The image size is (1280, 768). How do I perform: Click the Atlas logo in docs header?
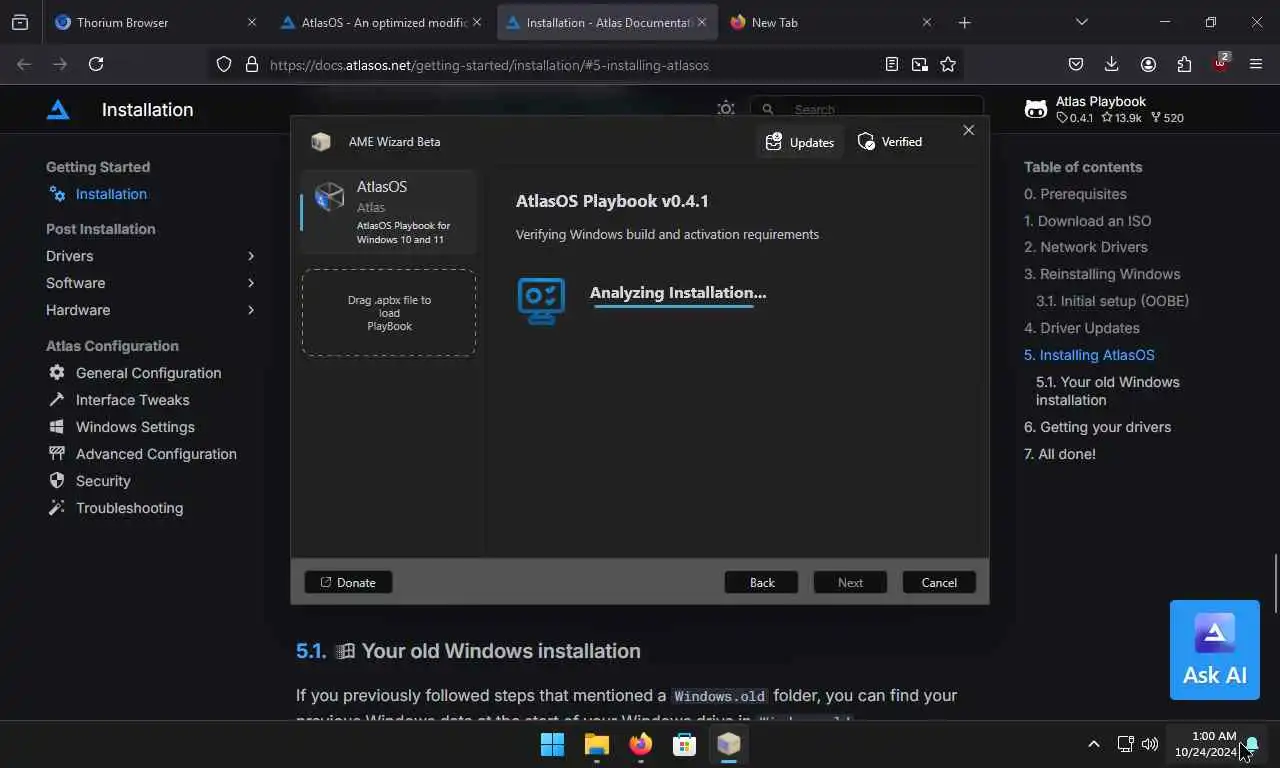coord(58,110)
